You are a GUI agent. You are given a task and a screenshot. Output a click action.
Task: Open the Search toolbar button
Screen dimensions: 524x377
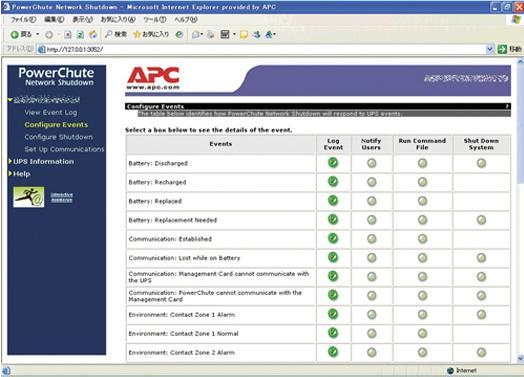pyautogui.click(x=116, y=34)
